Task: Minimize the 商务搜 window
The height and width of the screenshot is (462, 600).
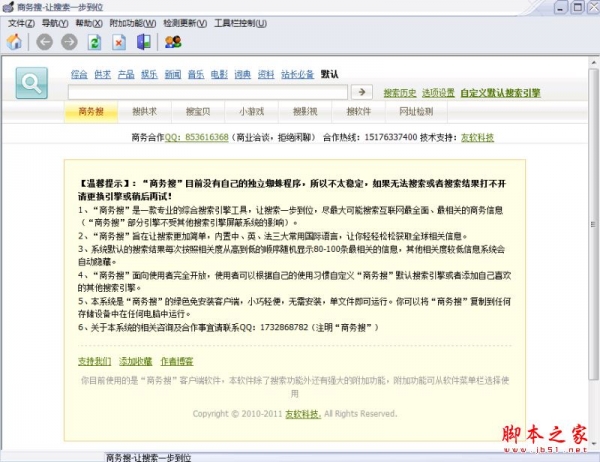Action: [x=561, y=8]
